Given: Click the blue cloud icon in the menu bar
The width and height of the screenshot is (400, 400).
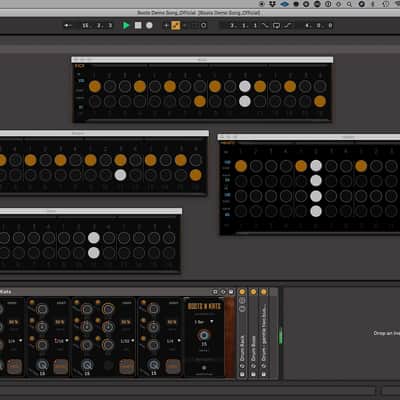Looking at the screenshot, I should tap(284, 4).
